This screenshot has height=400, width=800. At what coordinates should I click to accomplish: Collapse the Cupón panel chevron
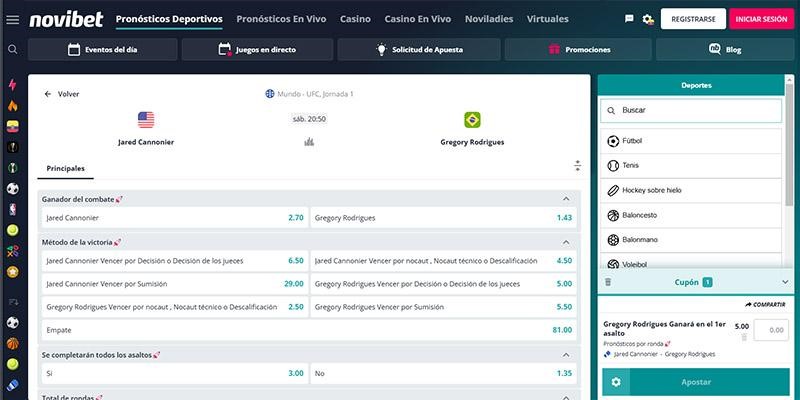point(785,282)
